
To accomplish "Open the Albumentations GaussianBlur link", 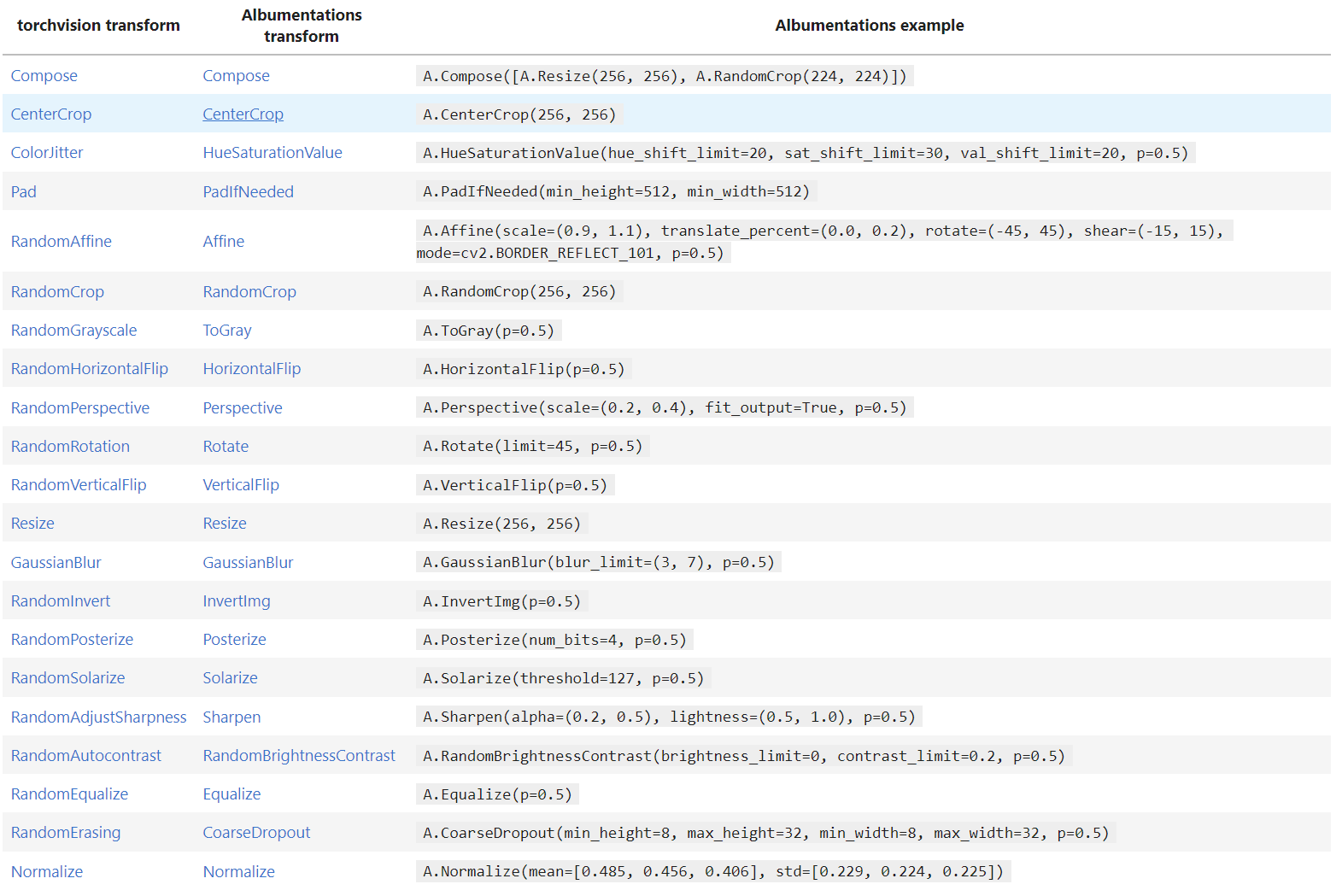I will [248, 563].
